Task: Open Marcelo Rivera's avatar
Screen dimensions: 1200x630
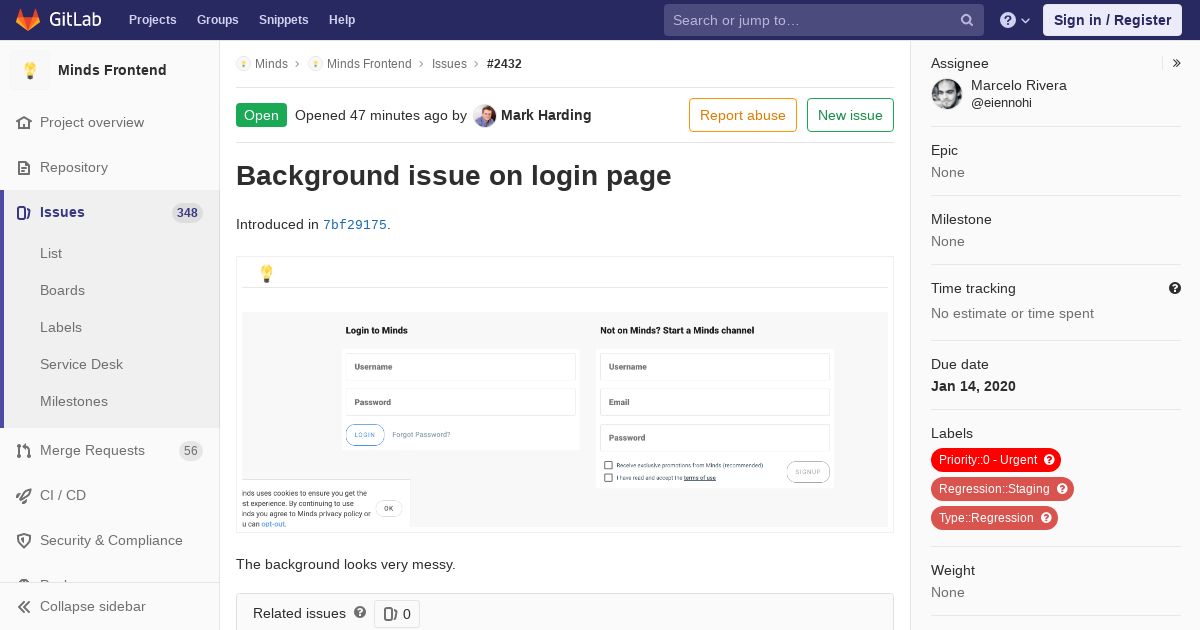Action: point(947,94)
